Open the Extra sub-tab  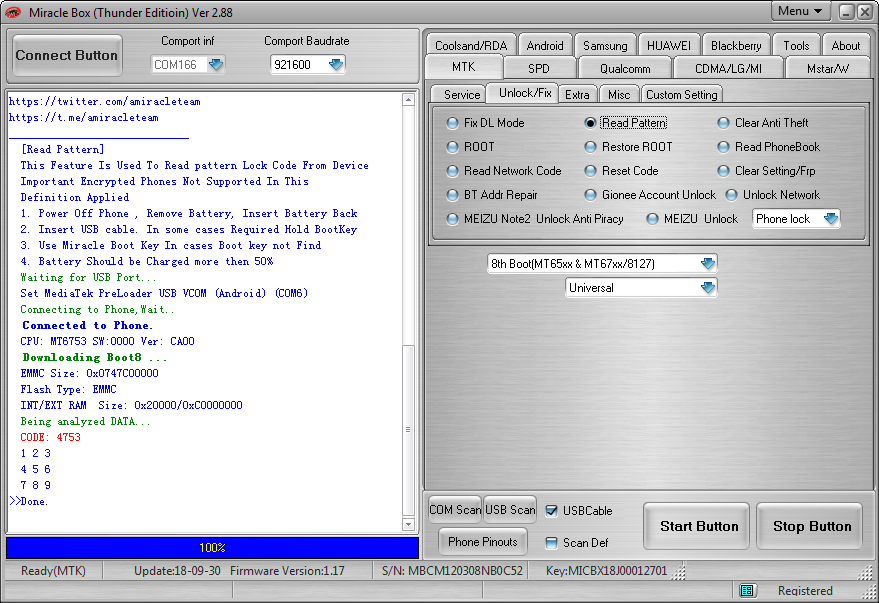pyautogui.click(x=577, y=95)
